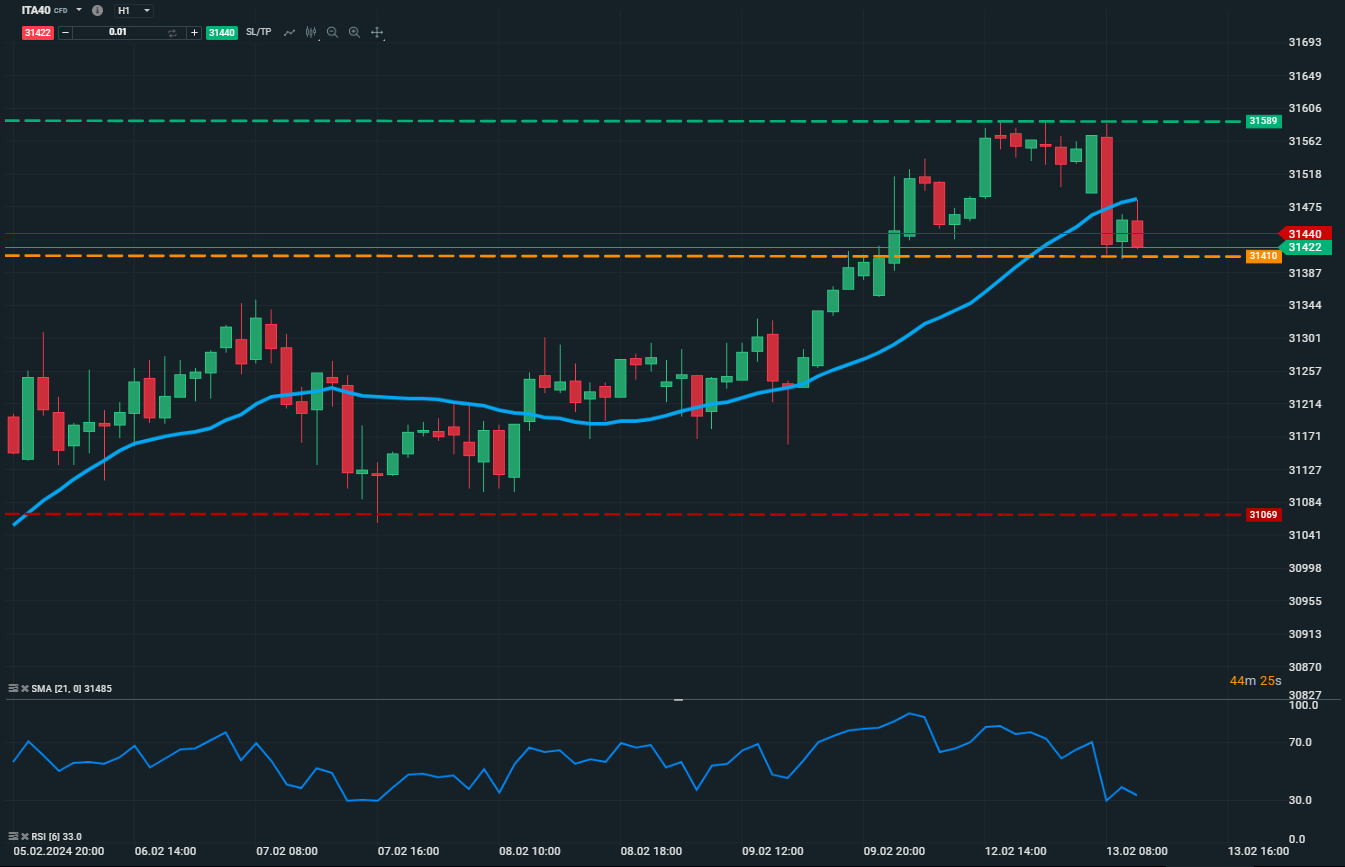Click the RSI 70.0 axis level
Screen dimensions: 1345x867
click(x=1300, y=742)
